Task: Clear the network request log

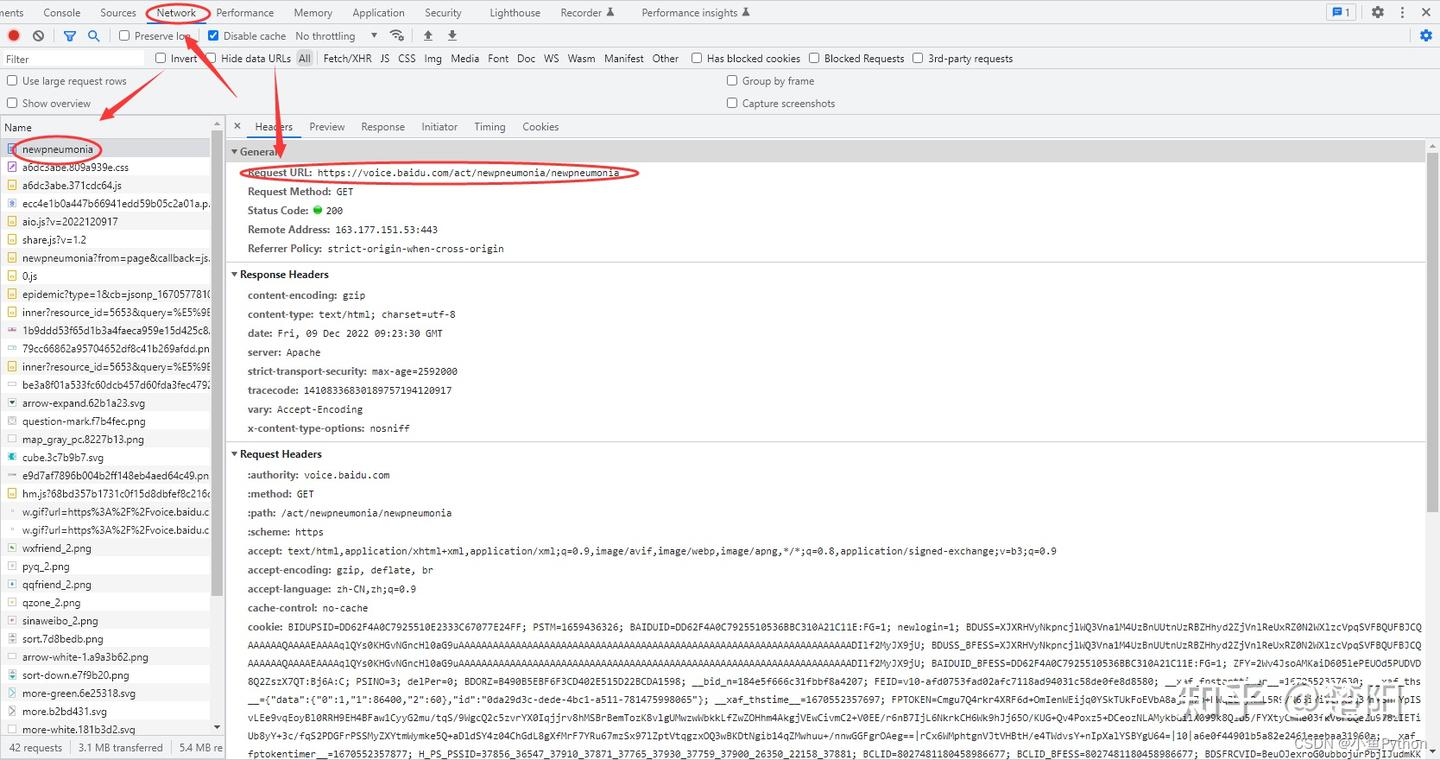Action: (38, 35)
